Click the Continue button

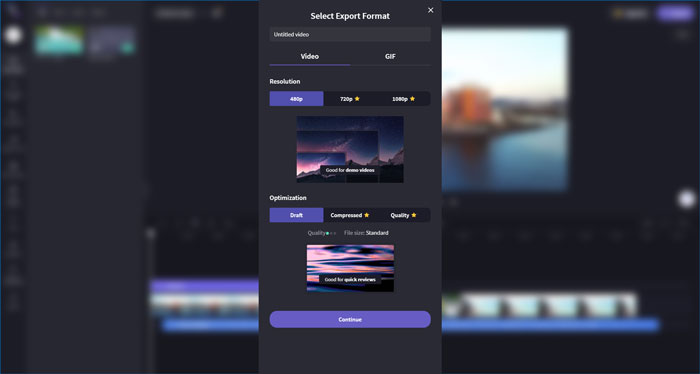[350, 320]
